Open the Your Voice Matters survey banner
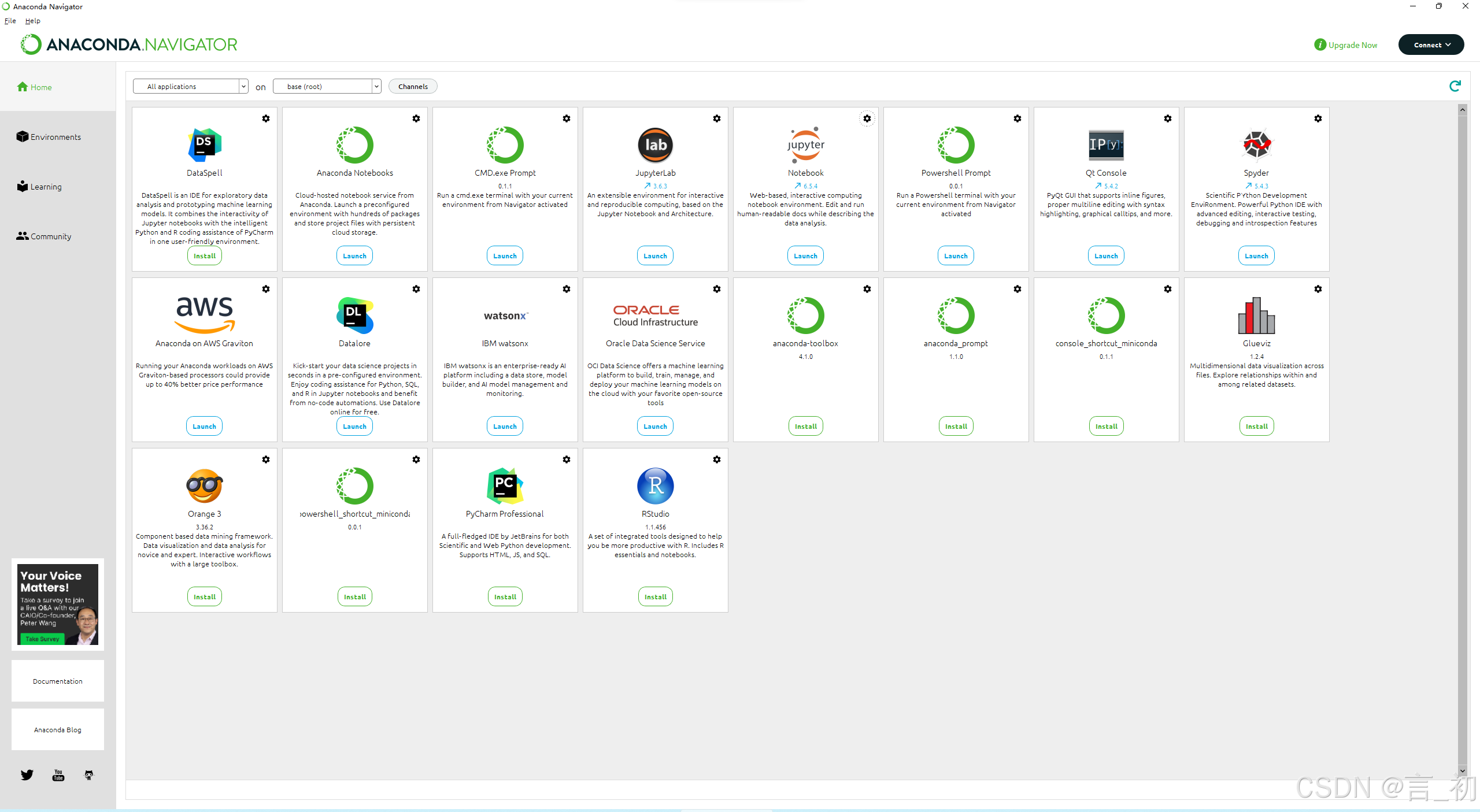Screen dimensions: 1480x812 [x=58, y=604]
